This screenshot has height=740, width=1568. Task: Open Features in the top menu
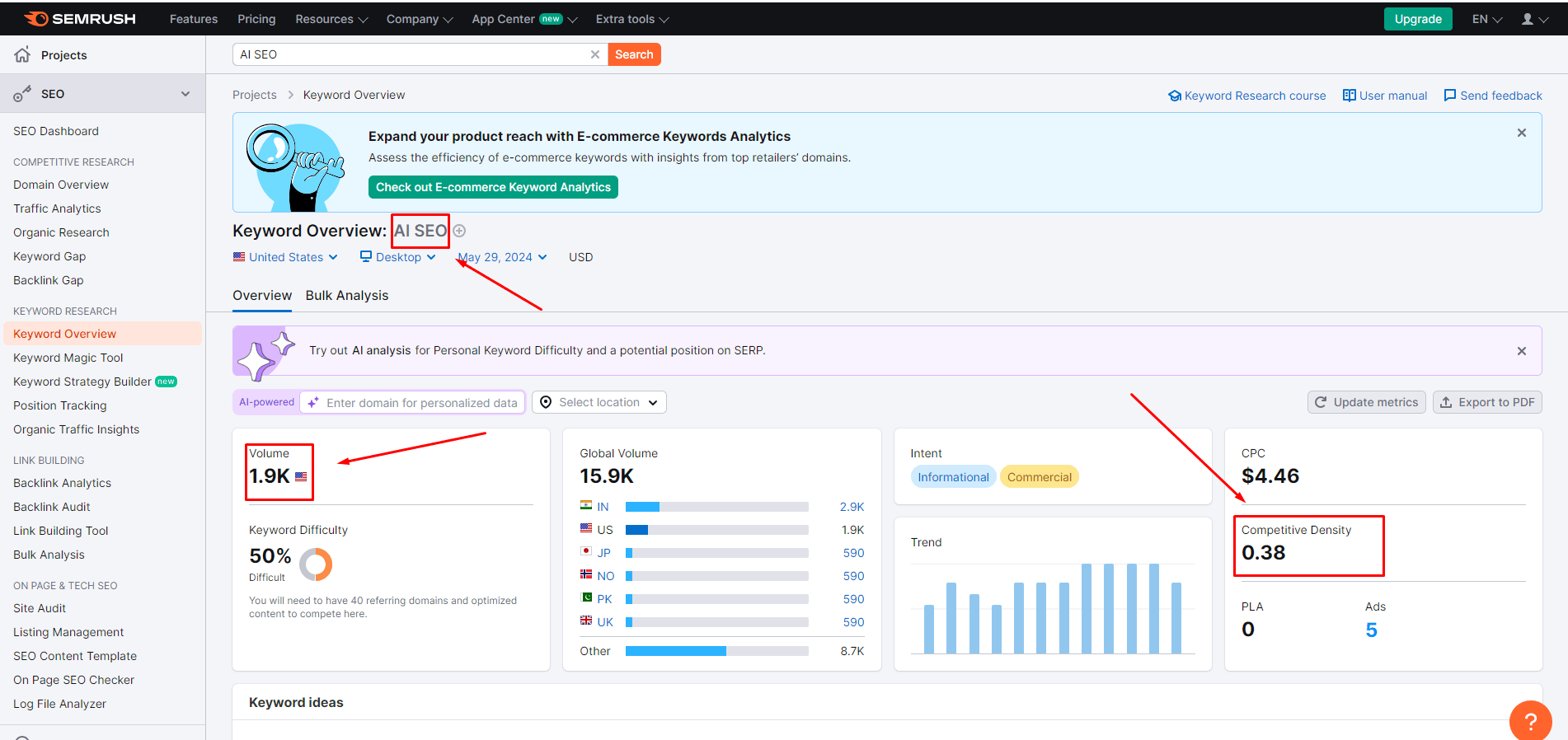pyautogui.click(x=194, y=19)
